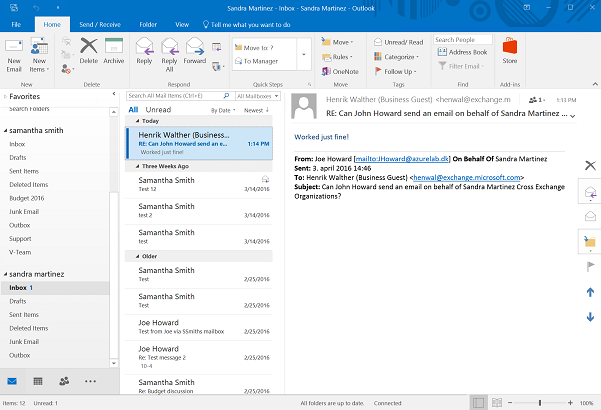Image resolution: width=601 pixels, height=410 pixels.
Task: Go to previous item with up arrow
Action: [x=590, y=292]
